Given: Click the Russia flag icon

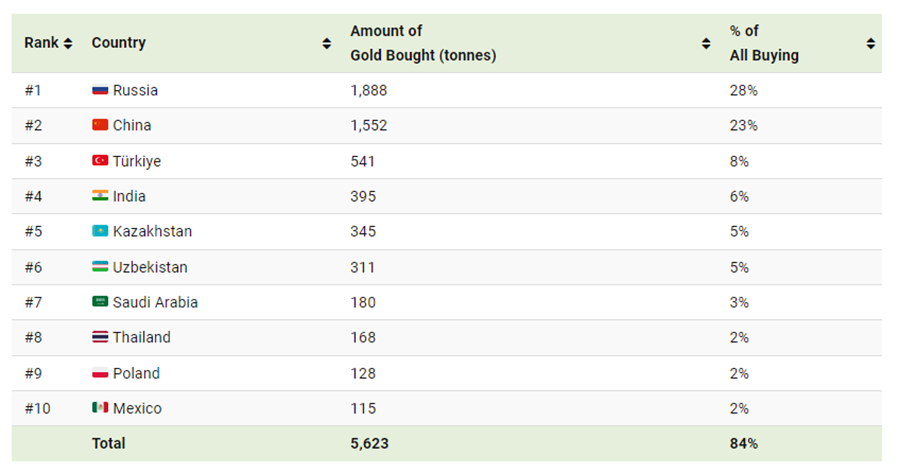Looking at the screenshot, I should click(100, 90).
